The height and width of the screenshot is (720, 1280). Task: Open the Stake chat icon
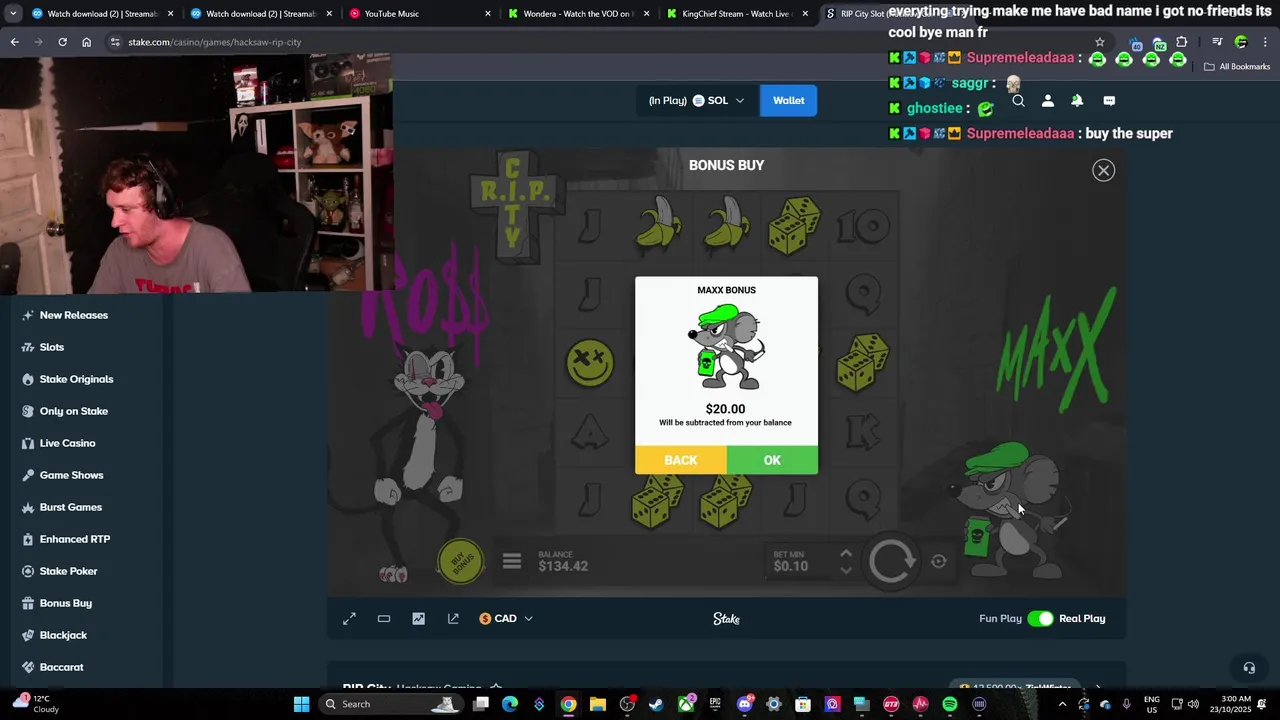(x=1109, y=101)
